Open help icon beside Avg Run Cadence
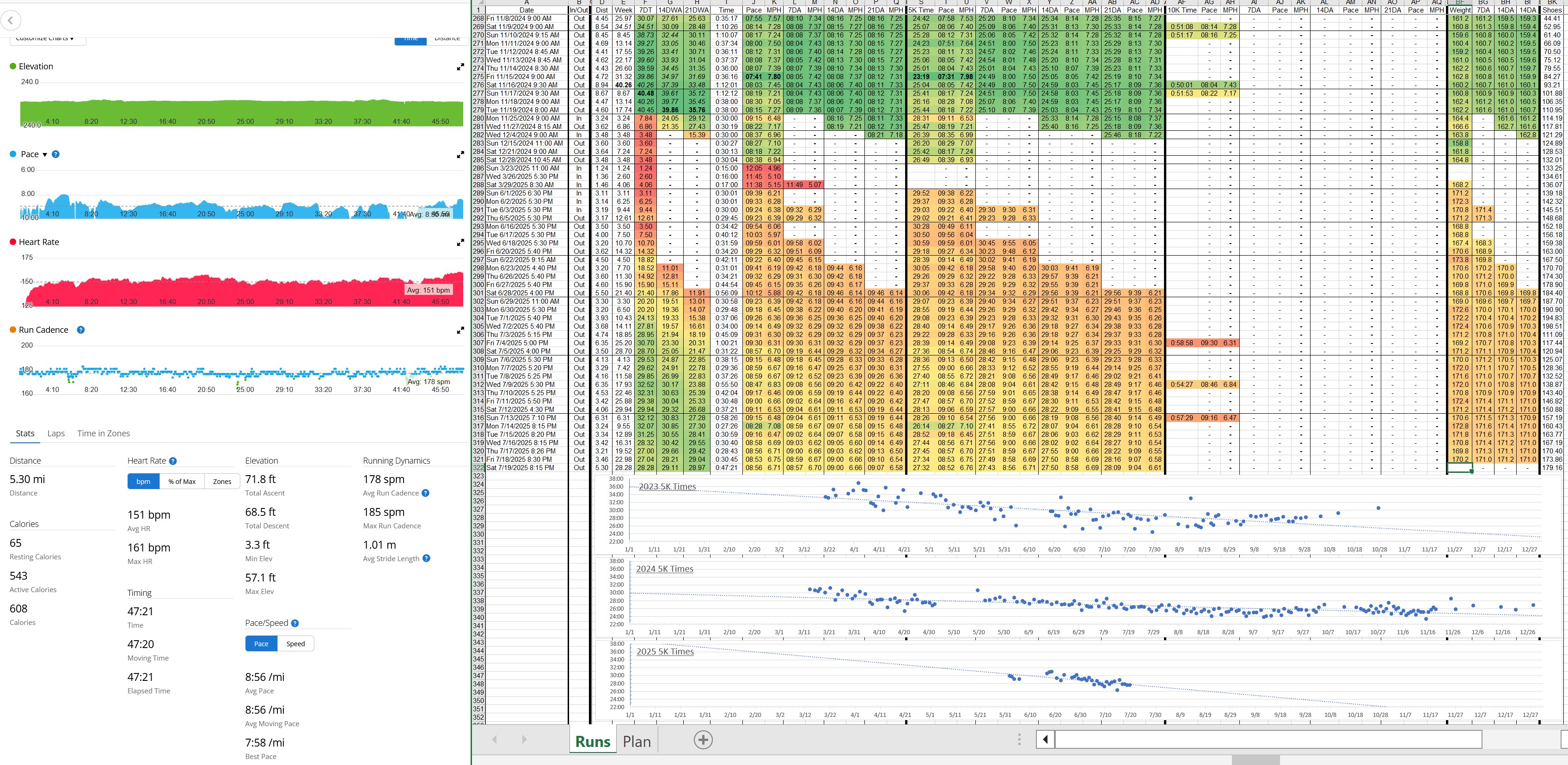 [425, 493]
